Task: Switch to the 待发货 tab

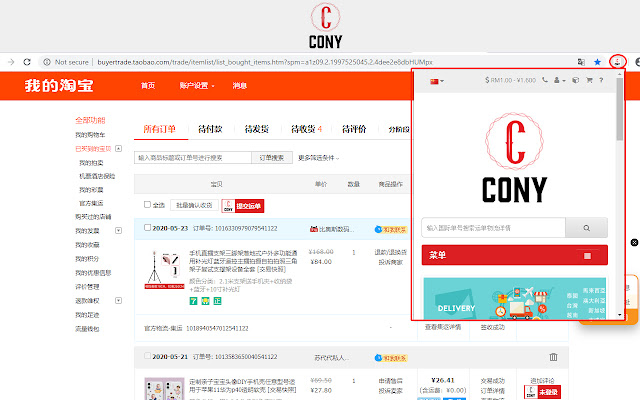Action: pos(257,129)
